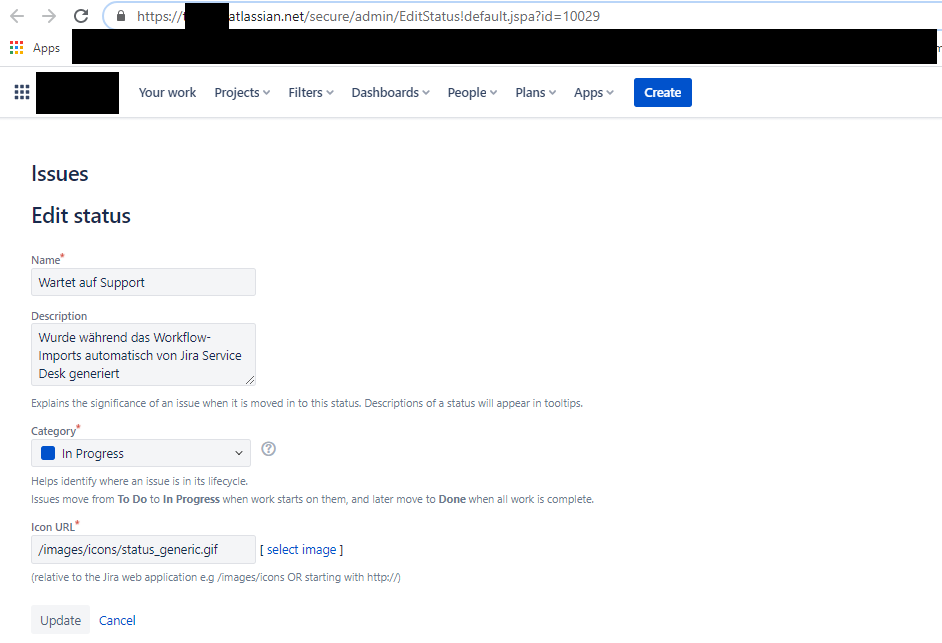This screenshot has width=942, height=643.
Task: Click the Category help question mark icon
Action: tap(269, 449)
